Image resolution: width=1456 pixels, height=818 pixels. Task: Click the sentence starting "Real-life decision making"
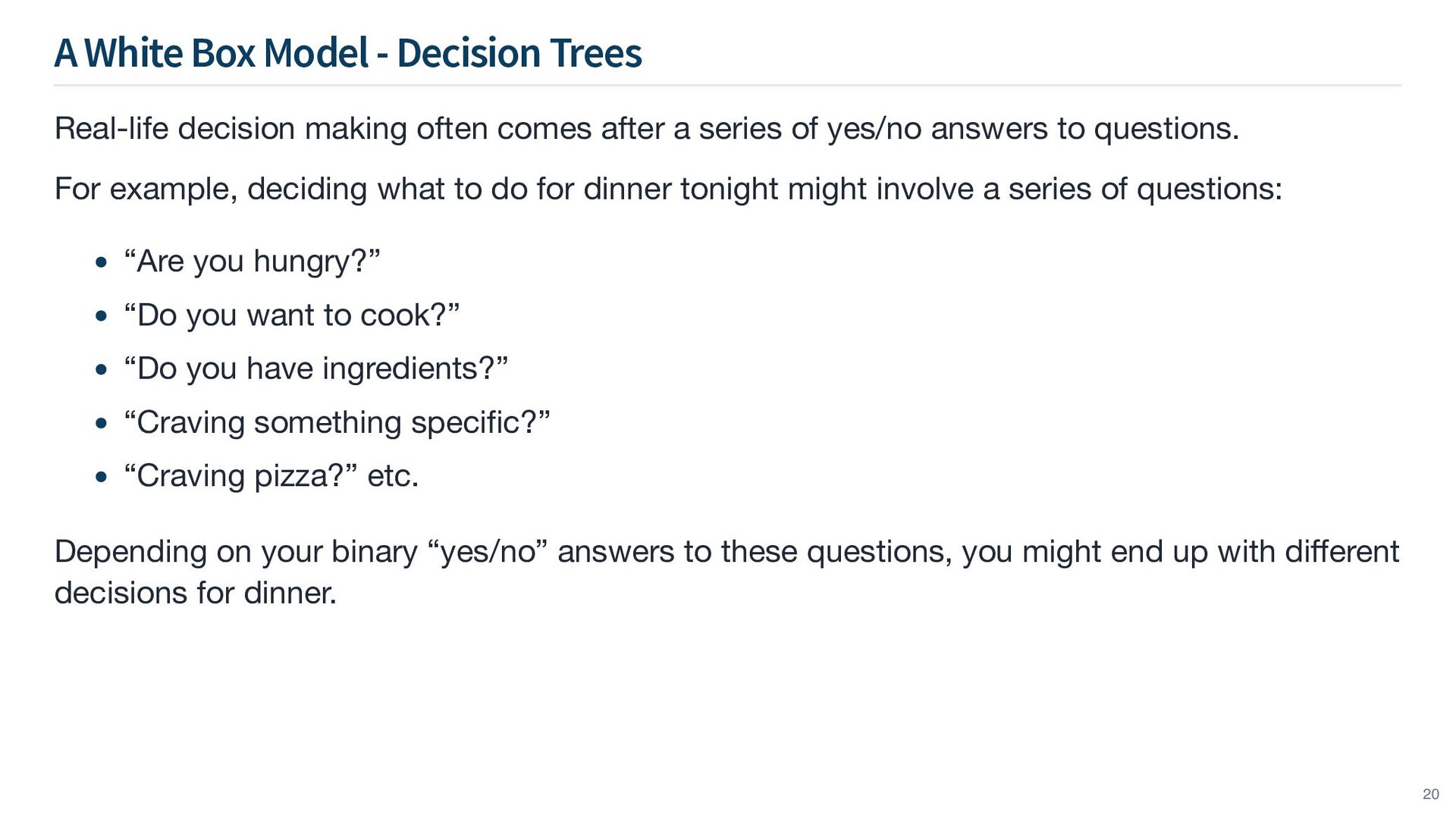pos(646,129)
